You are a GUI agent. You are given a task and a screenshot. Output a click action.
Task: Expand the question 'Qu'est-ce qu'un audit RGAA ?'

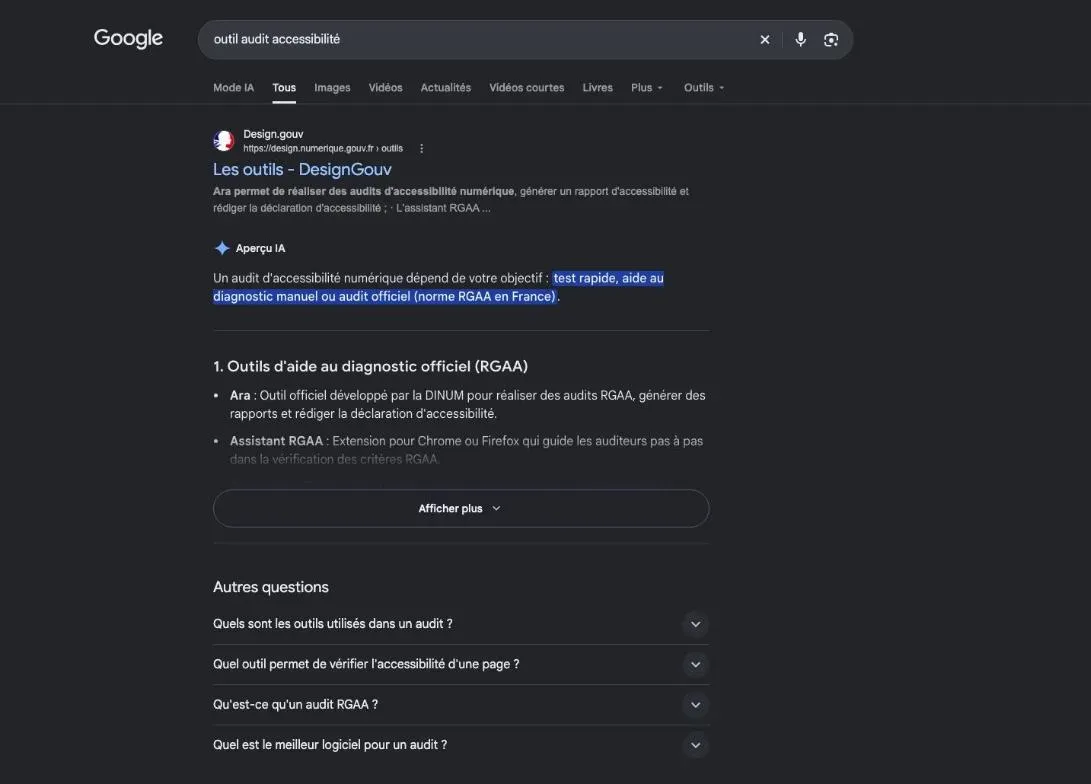(x=461, y=705)
